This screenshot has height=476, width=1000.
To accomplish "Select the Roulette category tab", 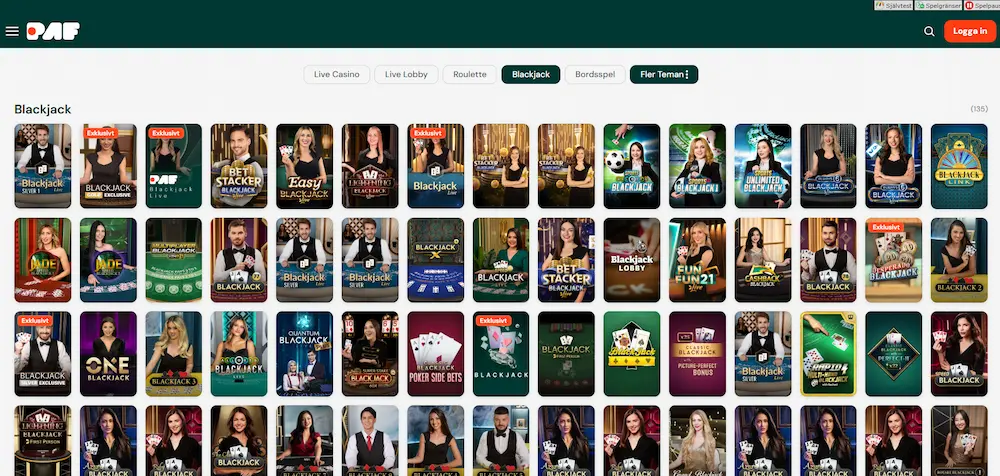I will 470,75.
